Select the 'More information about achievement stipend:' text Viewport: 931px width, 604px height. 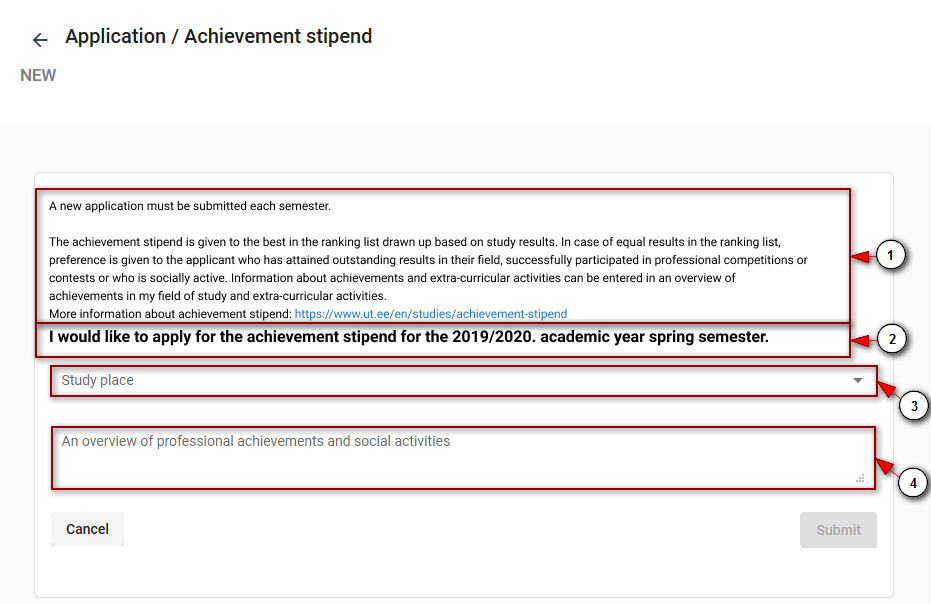coord(170,314)
